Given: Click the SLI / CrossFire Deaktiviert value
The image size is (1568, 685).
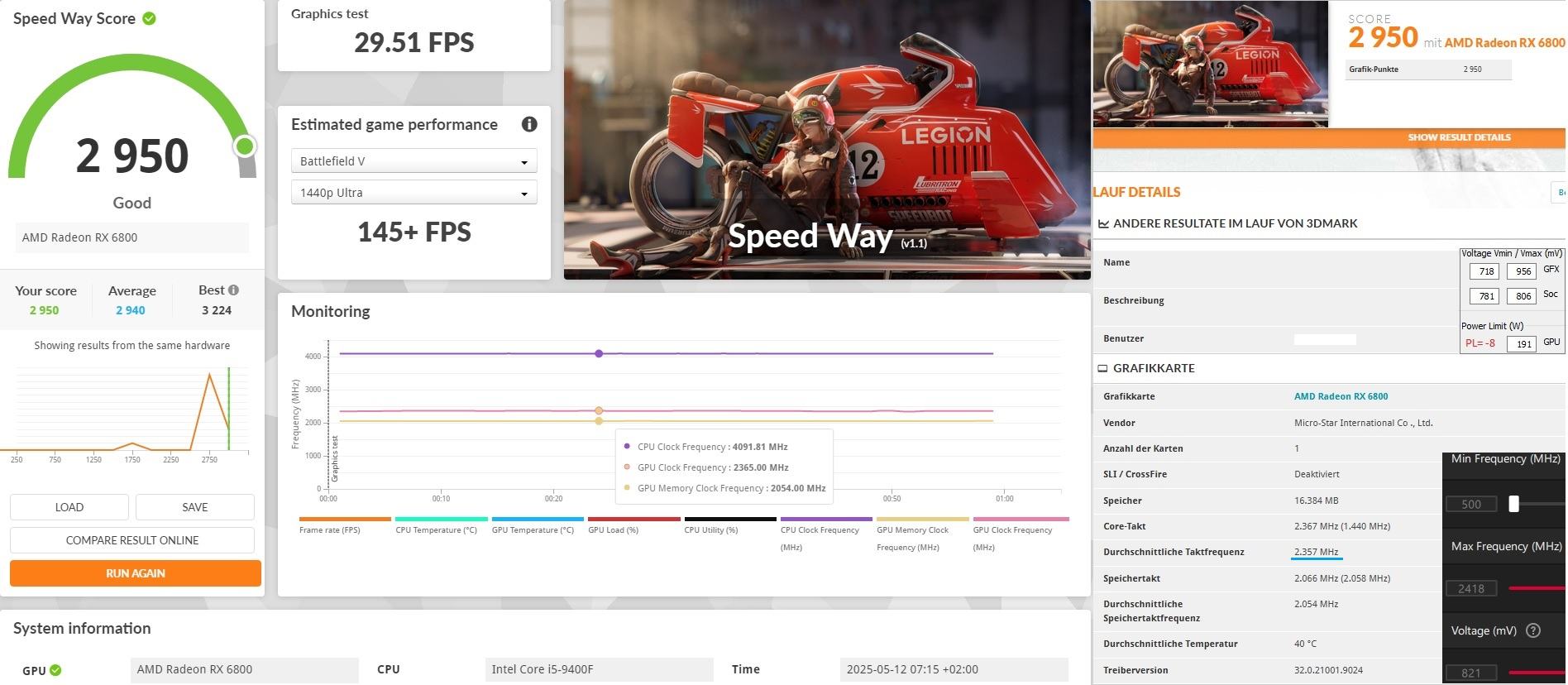Looking at the screenshot, I should point(1317,474).
